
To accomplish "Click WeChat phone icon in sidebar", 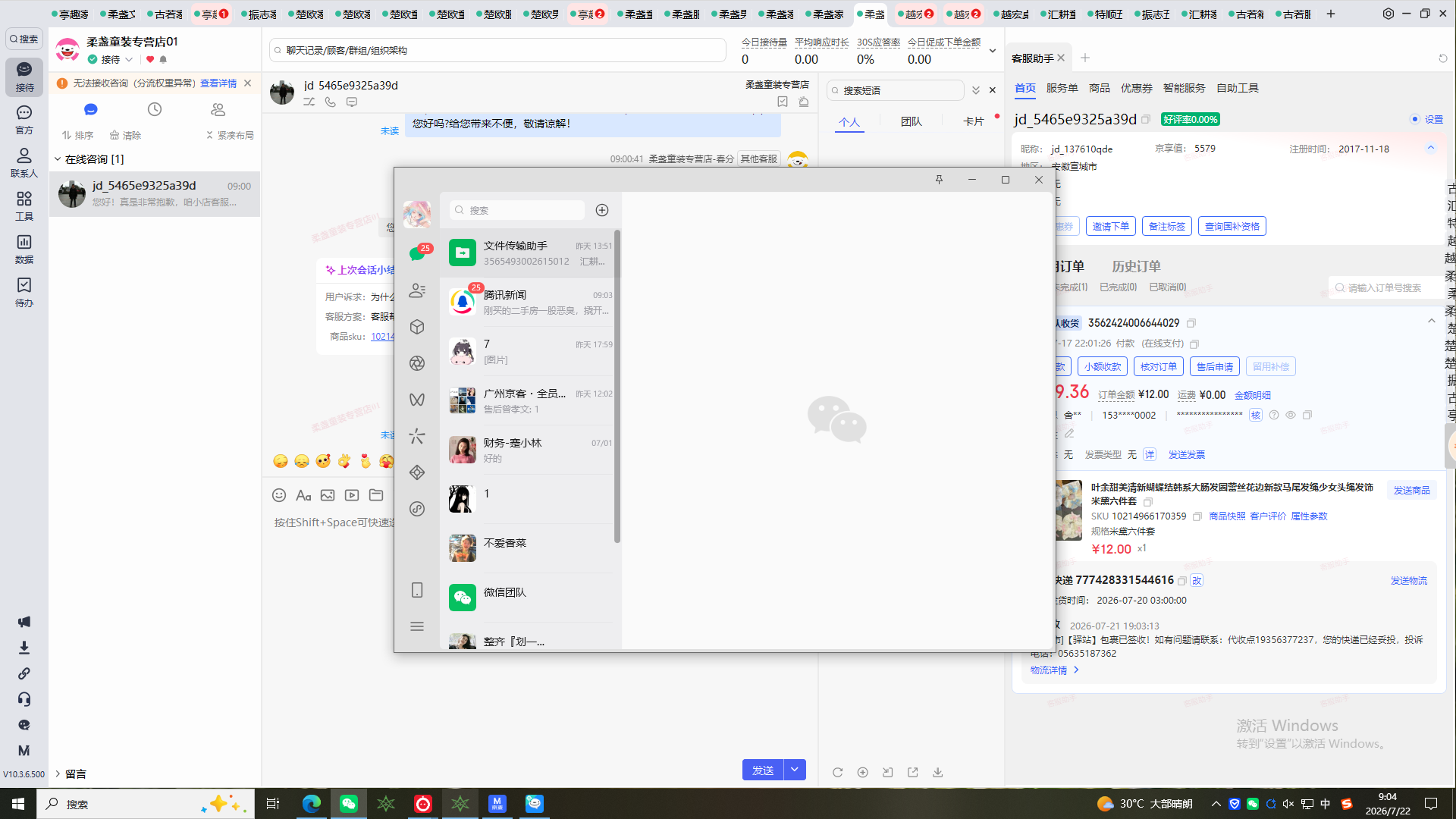I will click(x=417, y=590).
